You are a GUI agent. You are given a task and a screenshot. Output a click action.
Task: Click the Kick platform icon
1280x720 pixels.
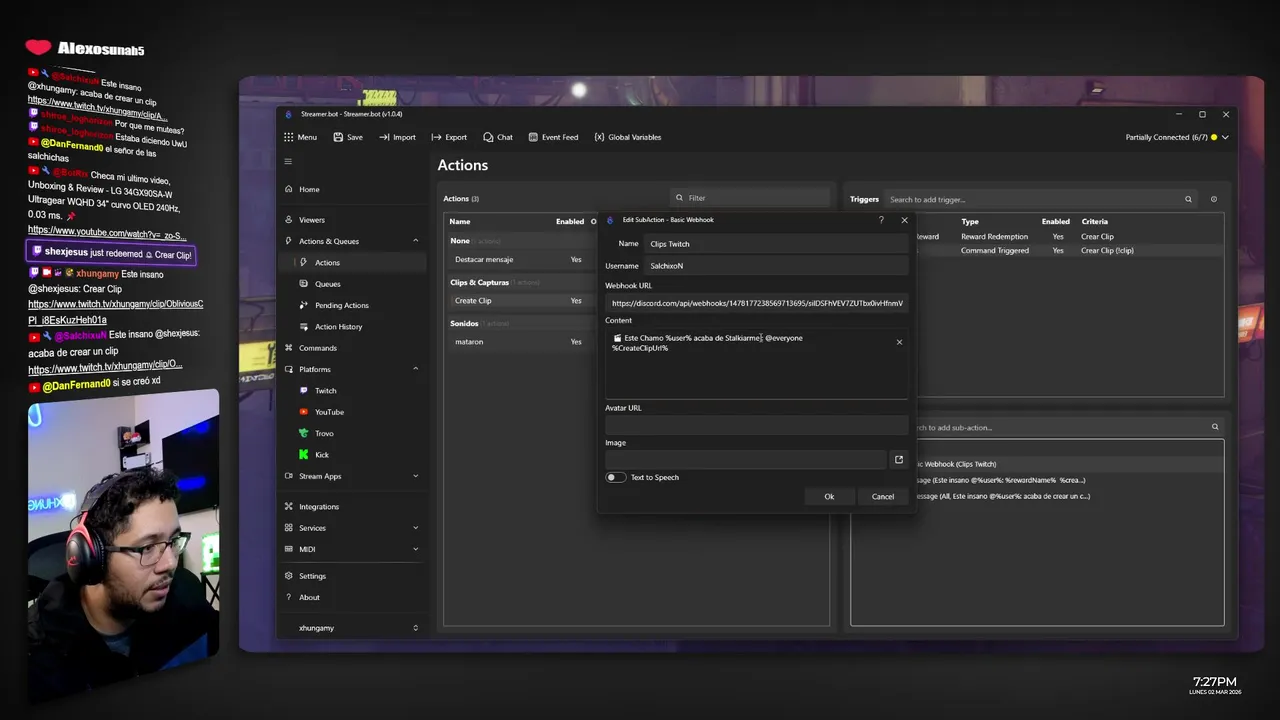[x=305, y=455]
